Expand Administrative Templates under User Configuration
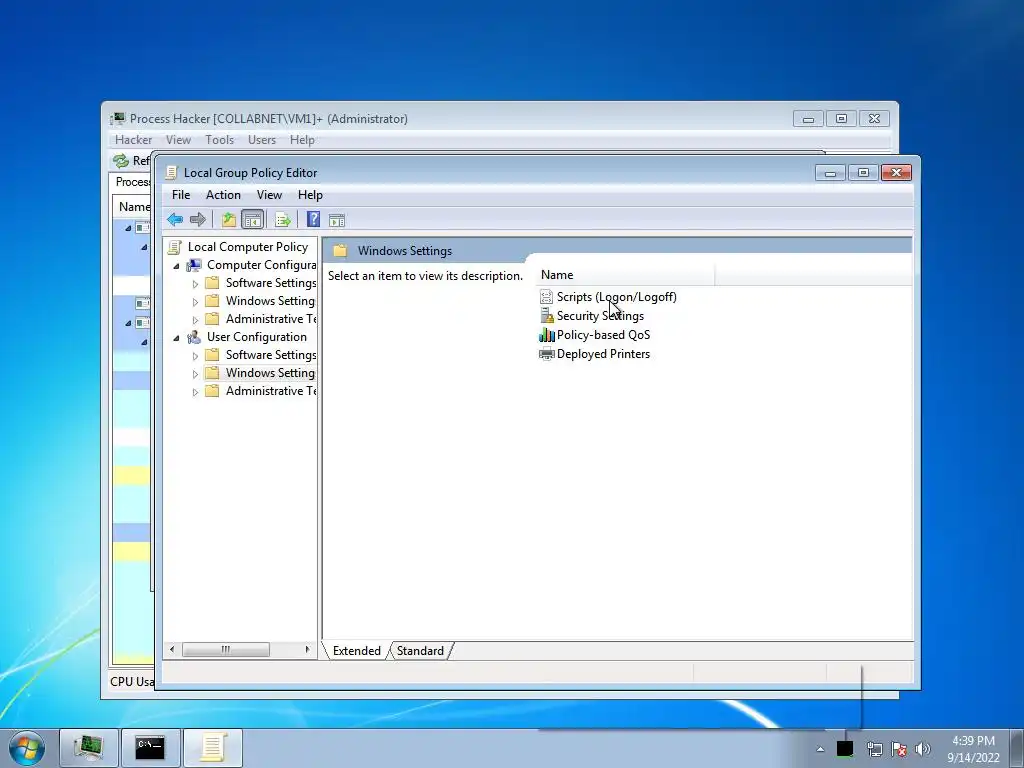Viewport: 1024px width, 768px height. 195,392
